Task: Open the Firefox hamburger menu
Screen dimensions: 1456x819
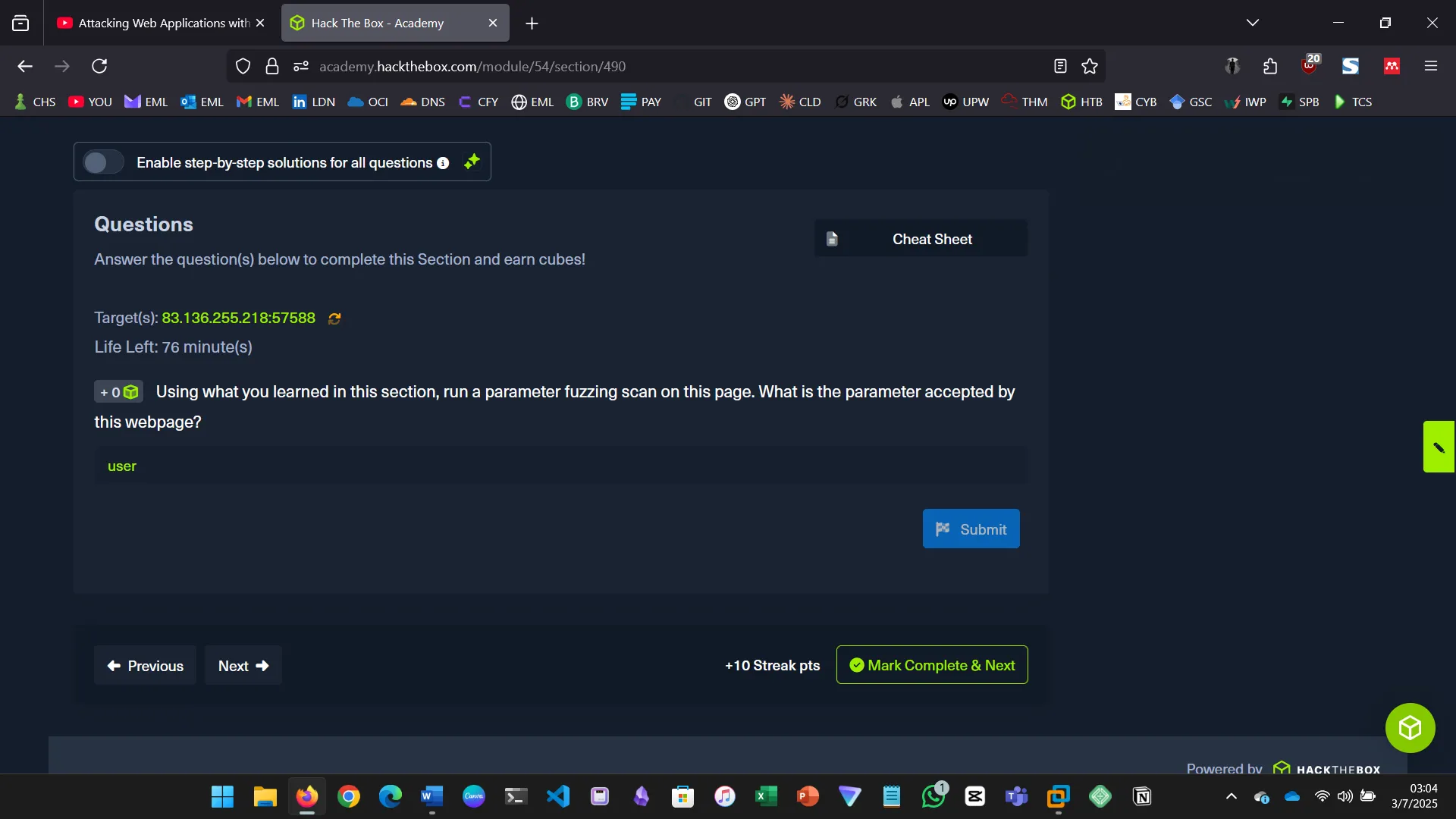Action: tap(1432, 66)
